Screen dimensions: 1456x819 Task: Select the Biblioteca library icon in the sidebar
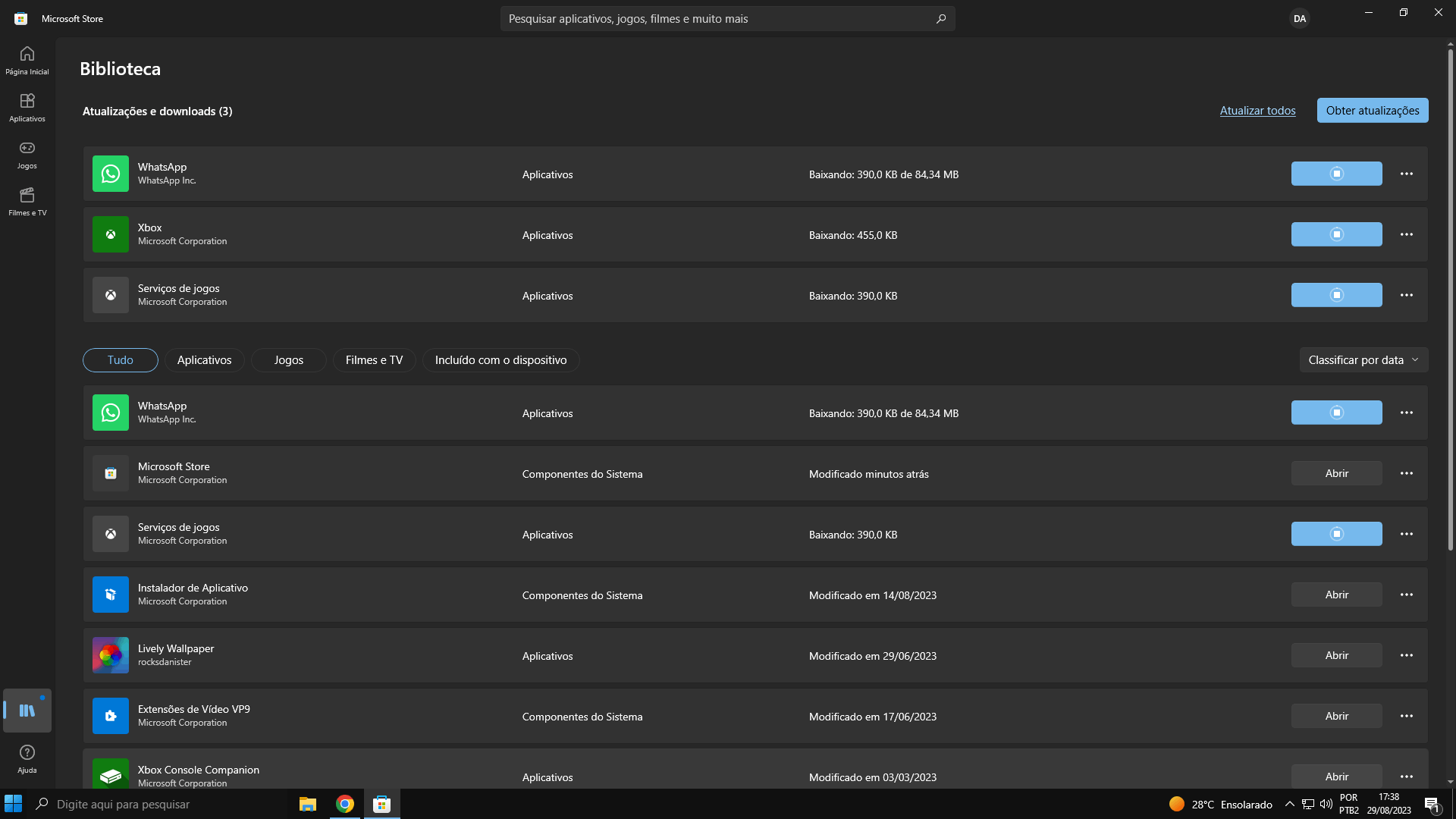27,711
